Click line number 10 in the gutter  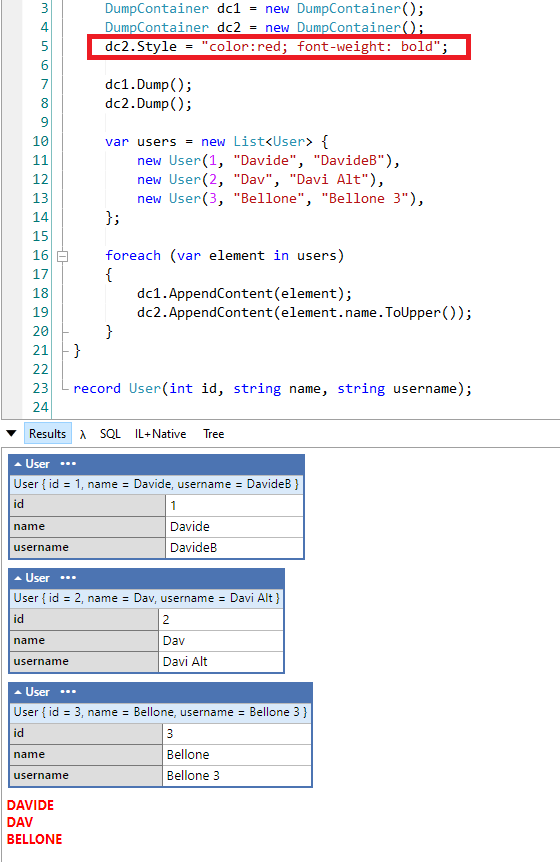tap(40, 141)
